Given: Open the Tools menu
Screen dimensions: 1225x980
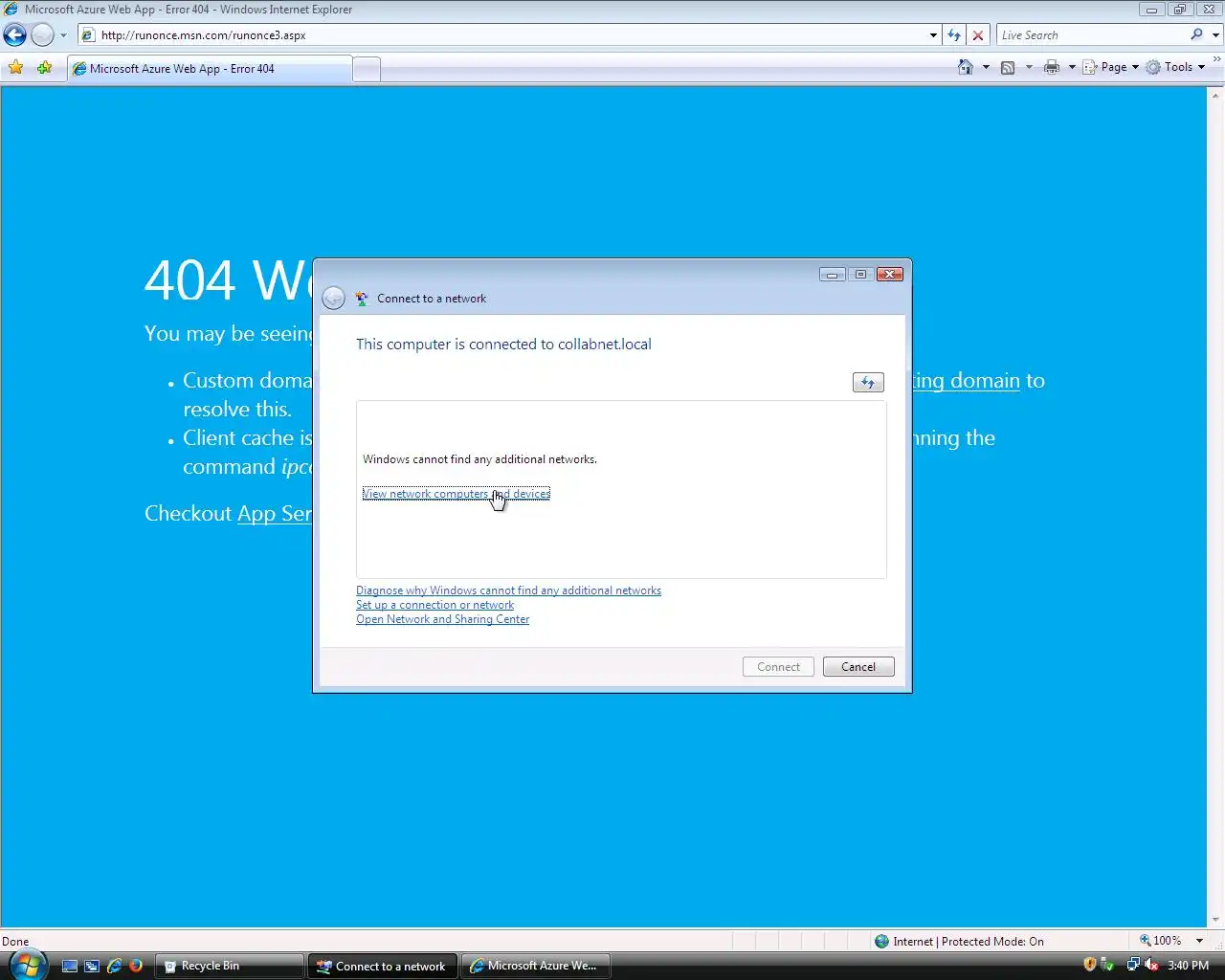Looking at the screenshot, I should pos(1176,67).
